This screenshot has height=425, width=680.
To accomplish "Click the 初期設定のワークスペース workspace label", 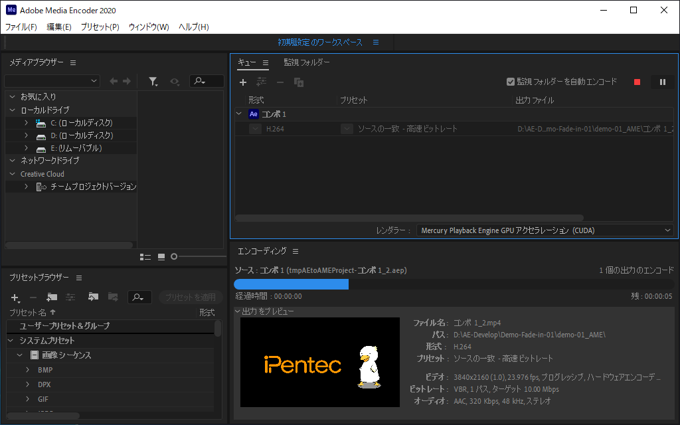I will point(320,42).
